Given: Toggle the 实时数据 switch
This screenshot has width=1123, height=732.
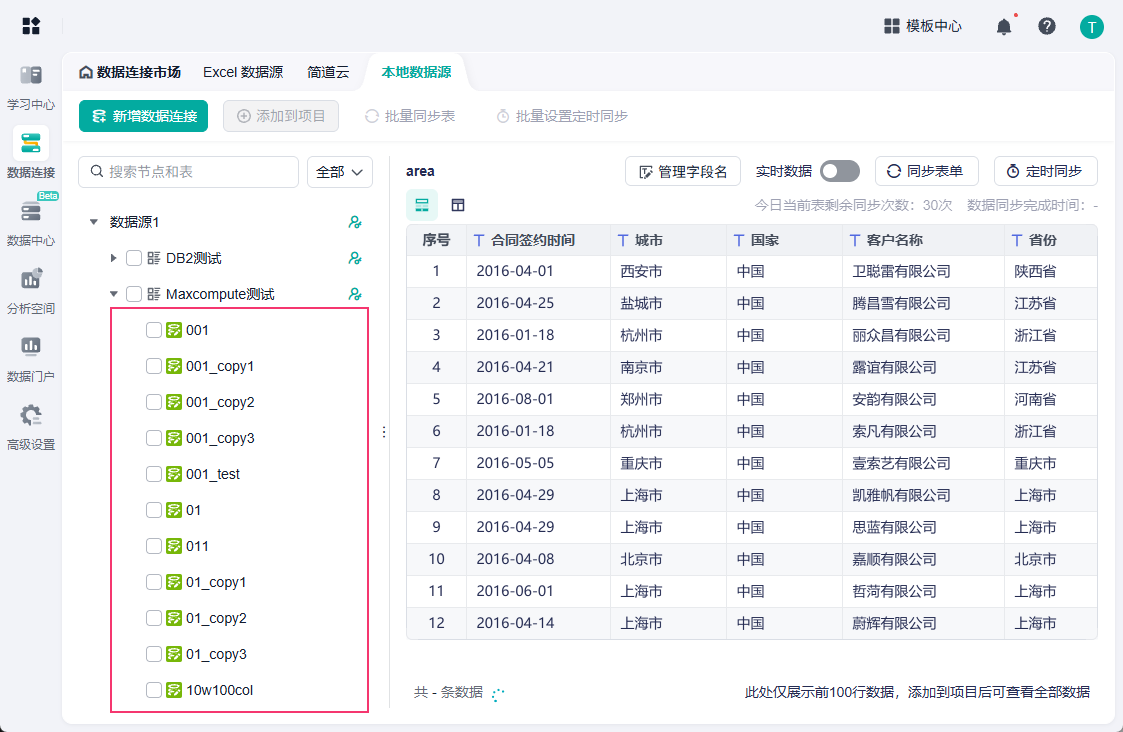Looking at the screenshot, I should (839, 171).
